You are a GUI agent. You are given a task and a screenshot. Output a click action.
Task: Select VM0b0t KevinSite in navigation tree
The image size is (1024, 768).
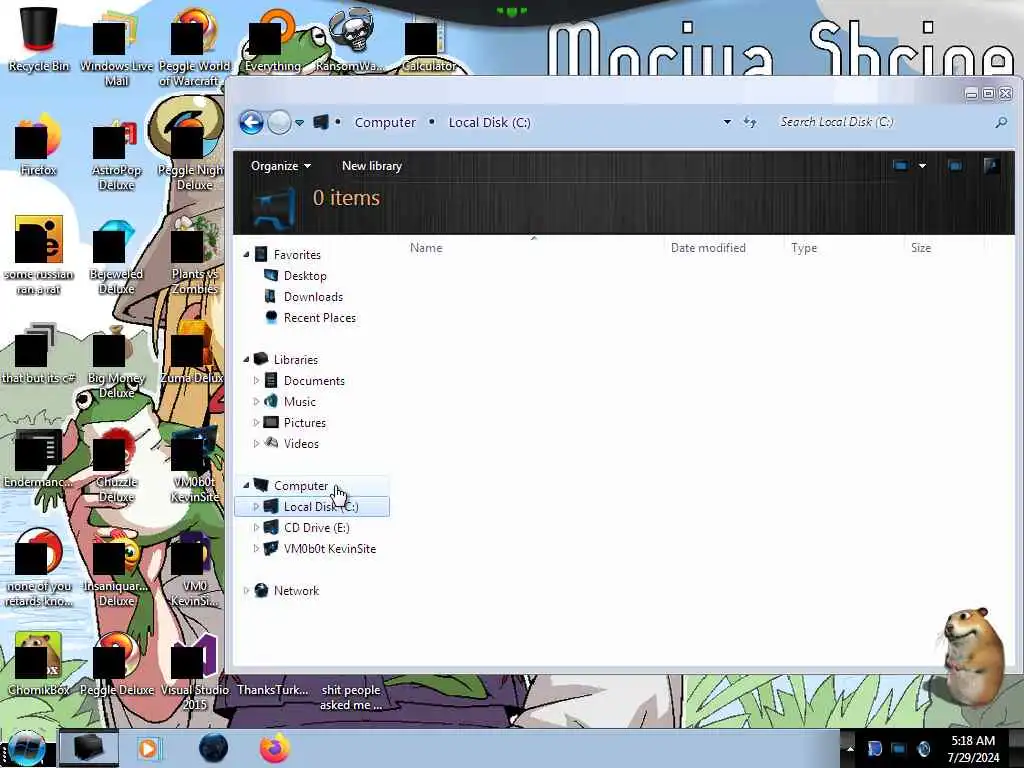coord(330,549)
